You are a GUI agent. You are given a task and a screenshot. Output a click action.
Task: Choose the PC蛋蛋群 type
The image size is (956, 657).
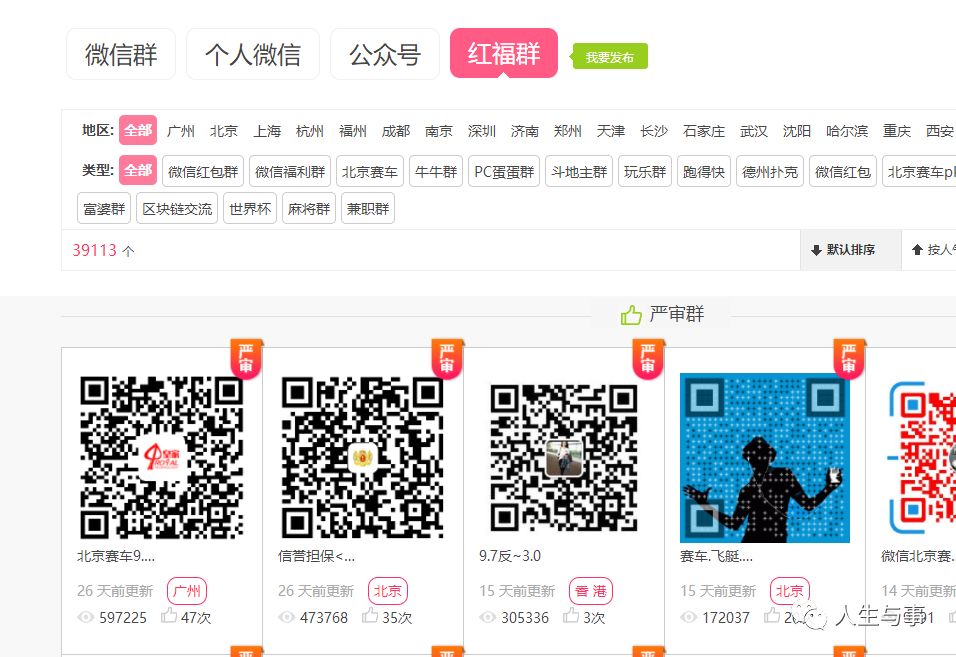[x=504, y=171]
